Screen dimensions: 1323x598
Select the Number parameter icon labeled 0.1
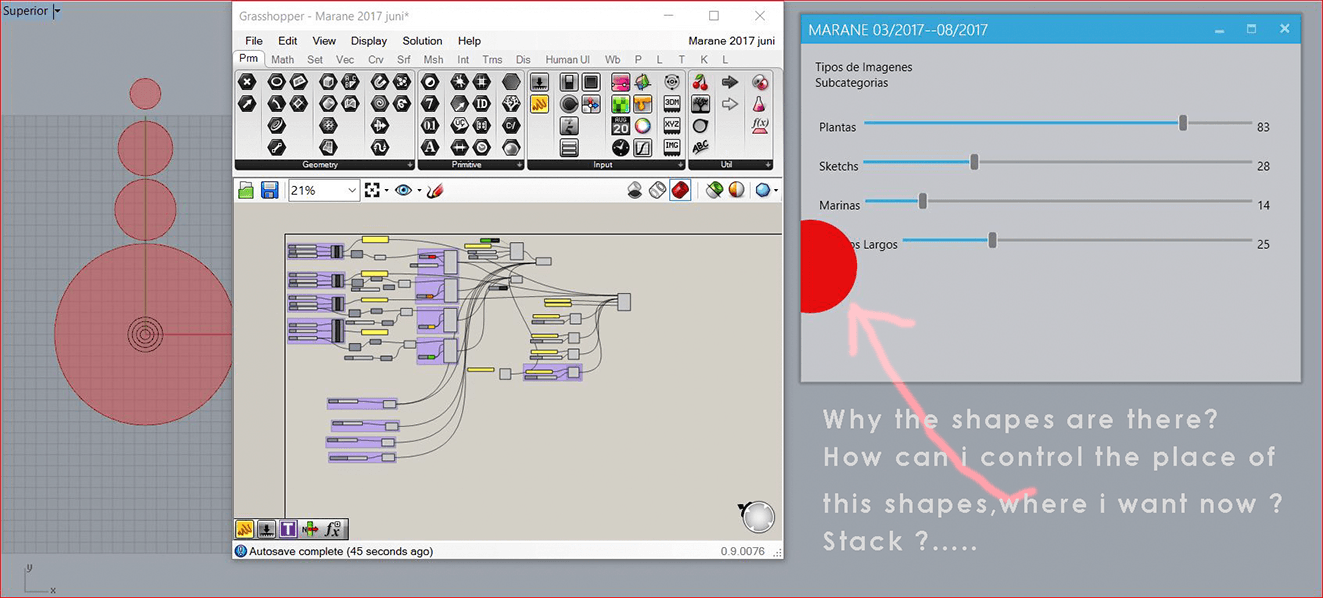(430, 126)
